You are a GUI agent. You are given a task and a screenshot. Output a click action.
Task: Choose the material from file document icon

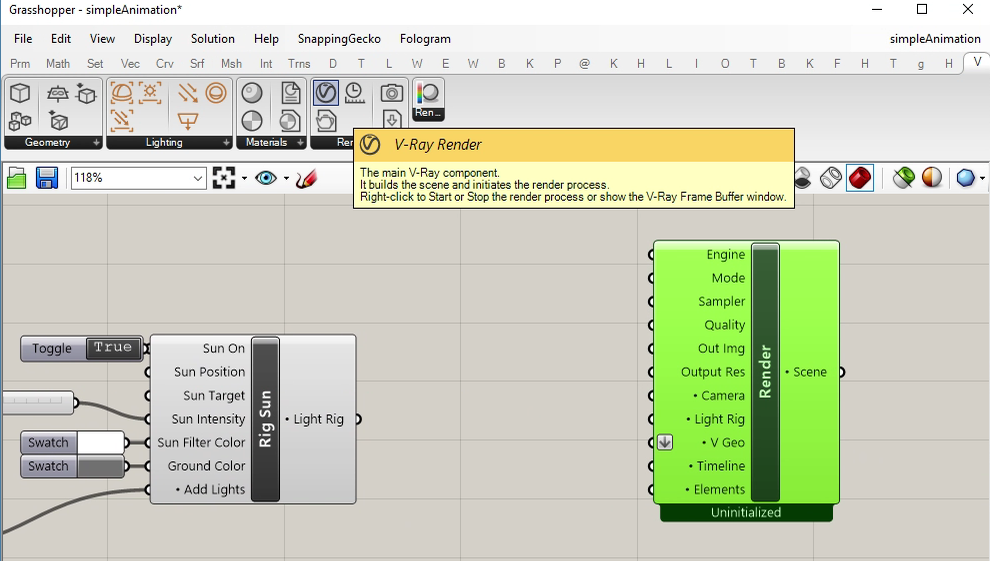(290, 93)
